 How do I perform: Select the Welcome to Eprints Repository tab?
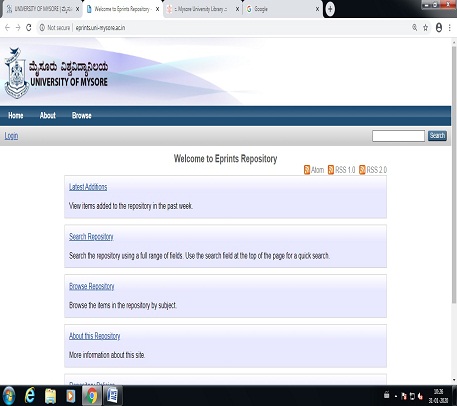[122, 9]
